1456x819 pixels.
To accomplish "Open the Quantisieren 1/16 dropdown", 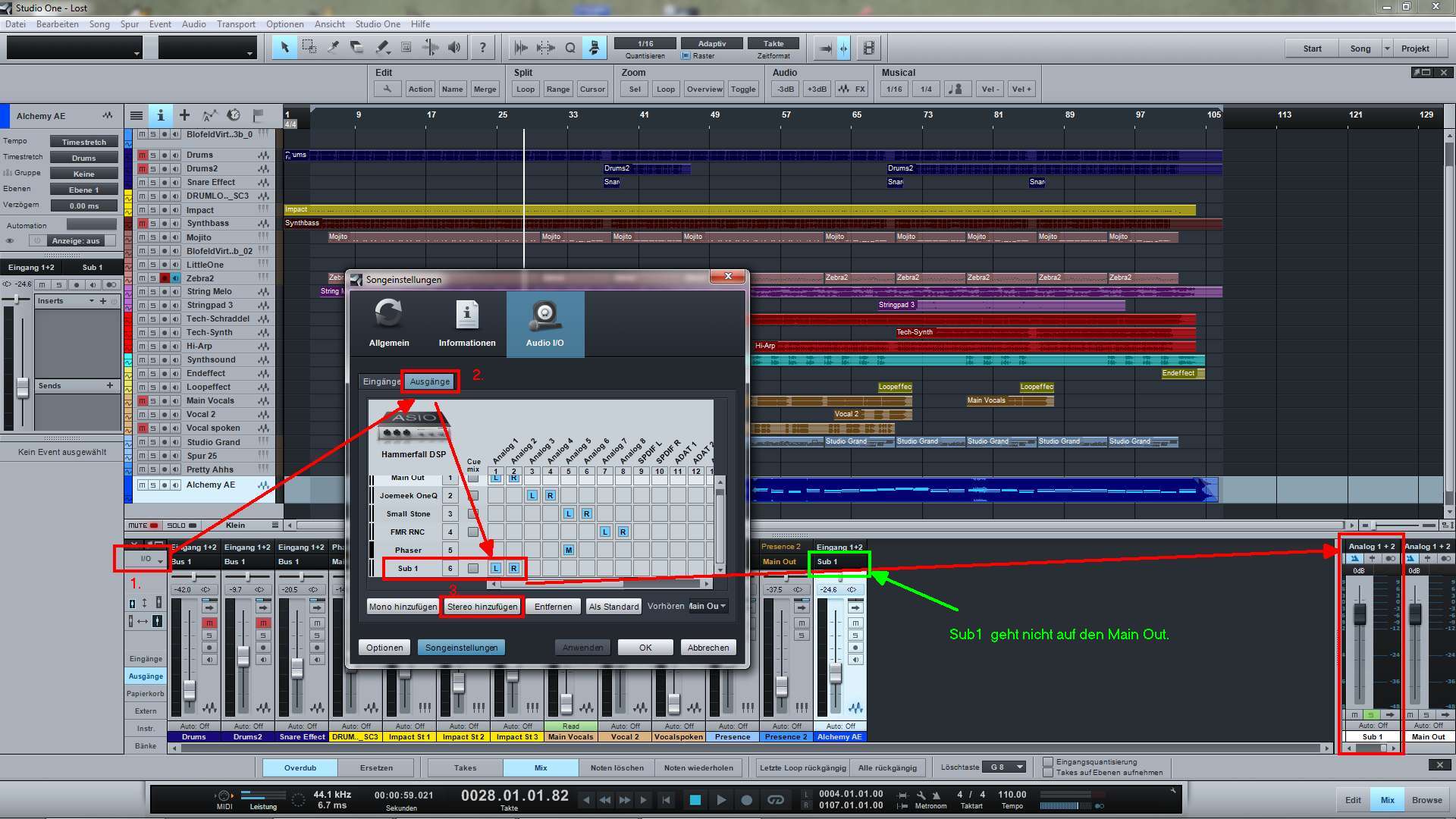I will pyautogui.click(x=645, y=43).
